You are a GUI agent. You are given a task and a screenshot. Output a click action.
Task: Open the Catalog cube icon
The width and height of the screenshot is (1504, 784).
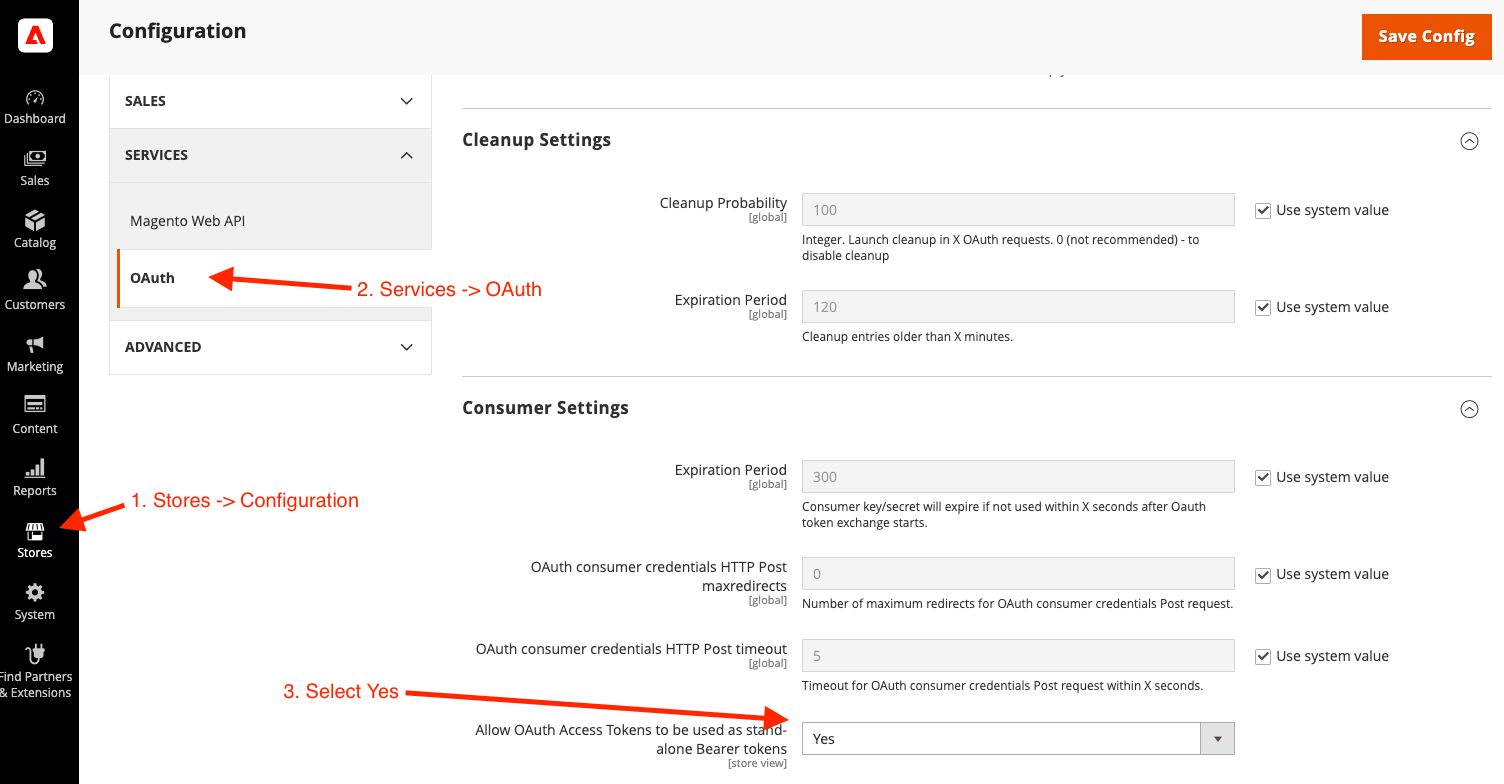click(x=35, y=219)
